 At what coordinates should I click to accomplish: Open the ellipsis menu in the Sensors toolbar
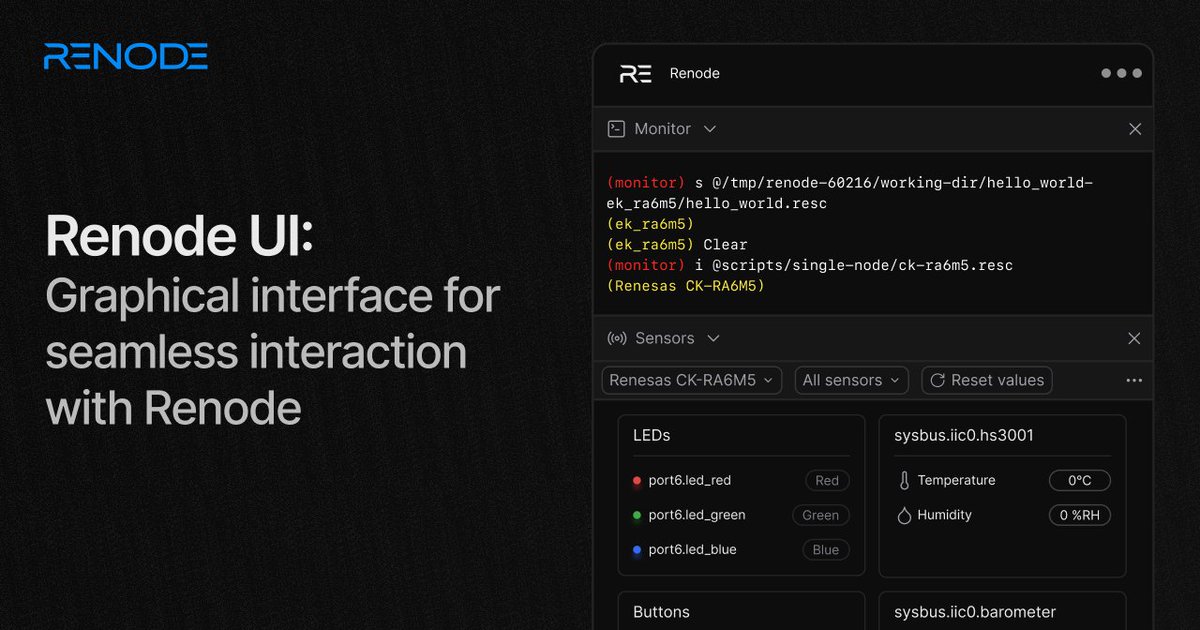coord(1134,380)
